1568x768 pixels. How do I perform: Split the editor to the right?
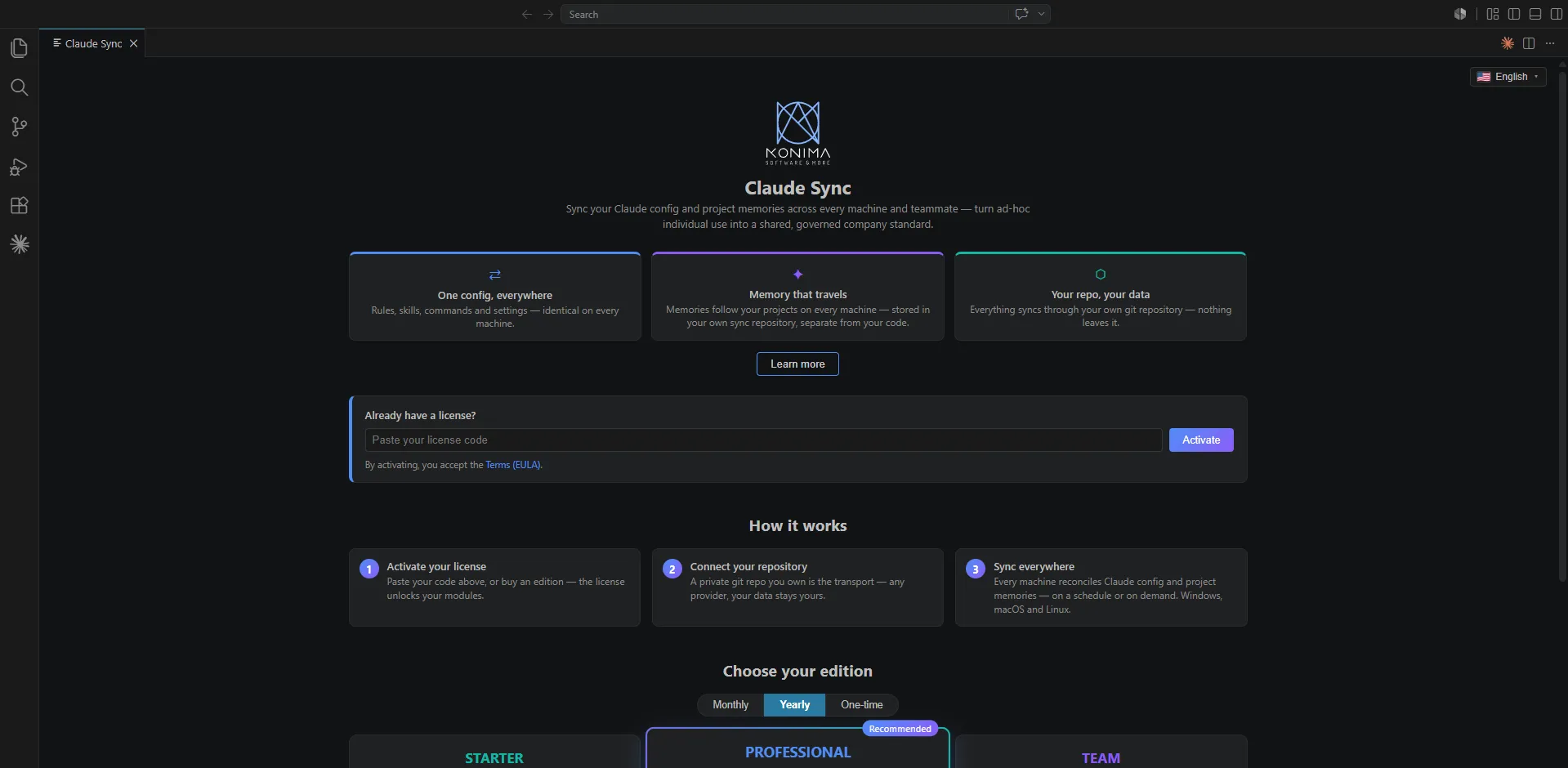click(x=1529, y=43)
